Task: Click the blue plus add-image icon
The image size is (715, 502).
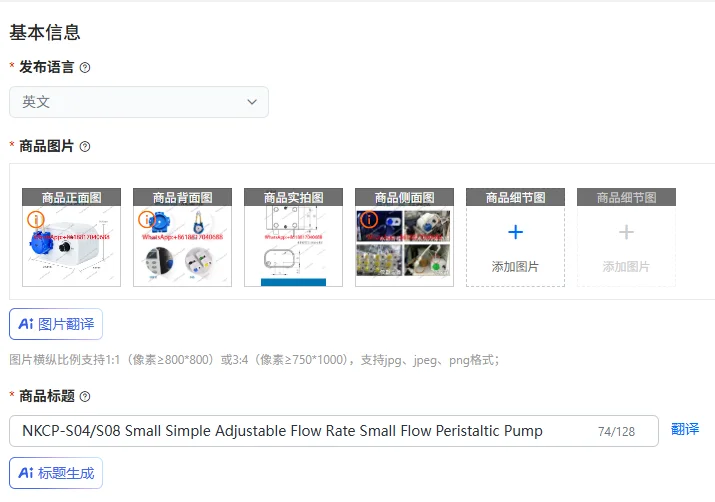Action: tap(515, 232)
